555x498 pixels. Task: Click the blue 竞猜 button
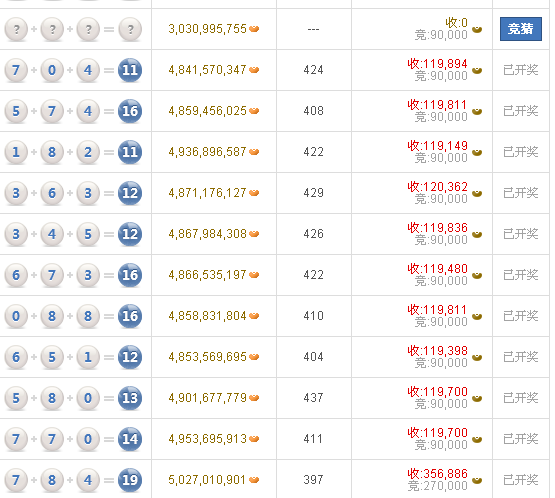tap(520, 29)
